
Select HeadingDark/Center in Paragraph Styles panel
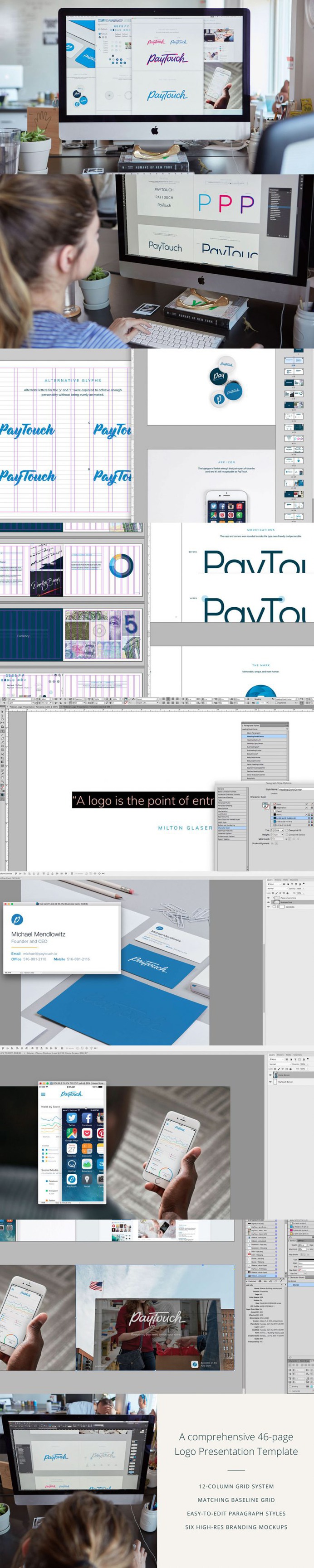pos(256,736)
